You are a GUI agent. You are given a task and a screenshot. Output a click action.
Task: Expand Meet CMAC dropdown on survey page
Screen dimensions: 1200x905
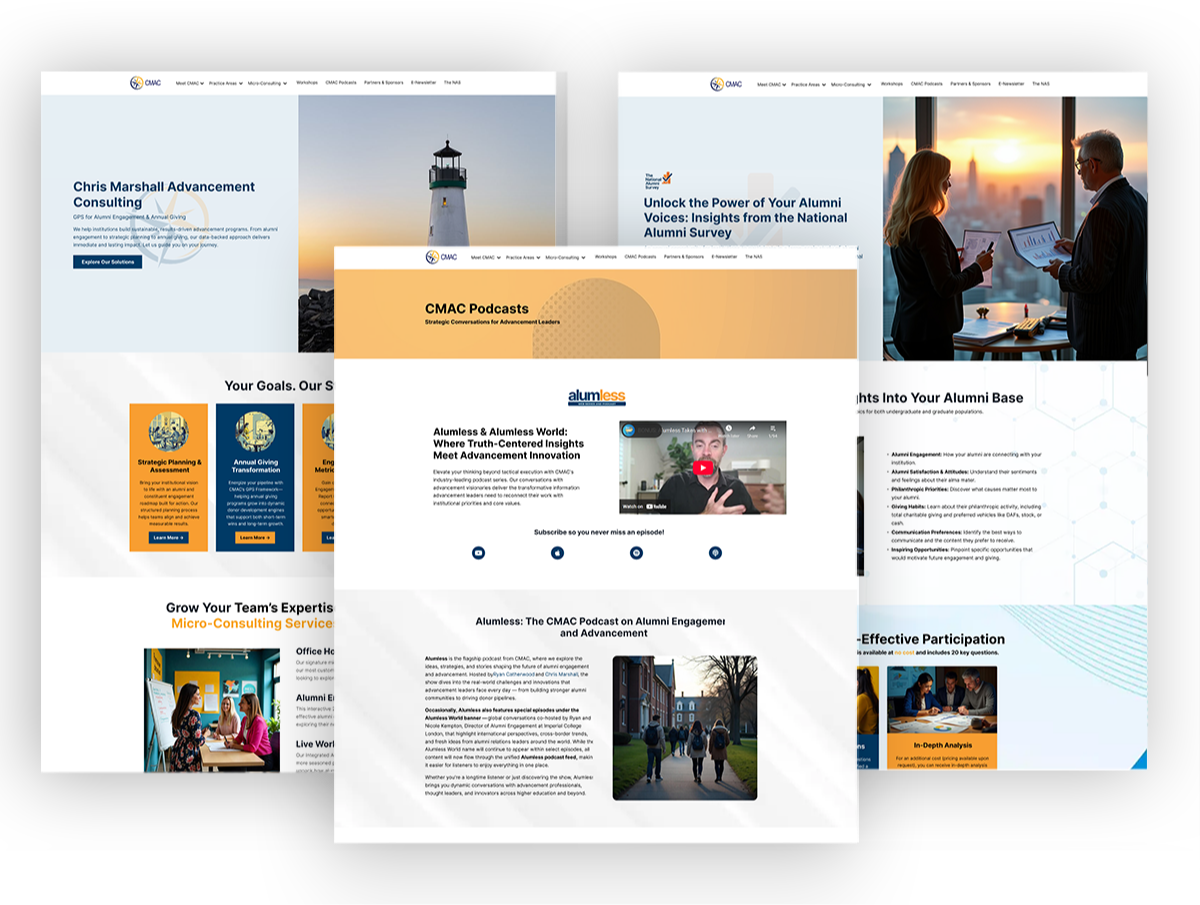772,84
